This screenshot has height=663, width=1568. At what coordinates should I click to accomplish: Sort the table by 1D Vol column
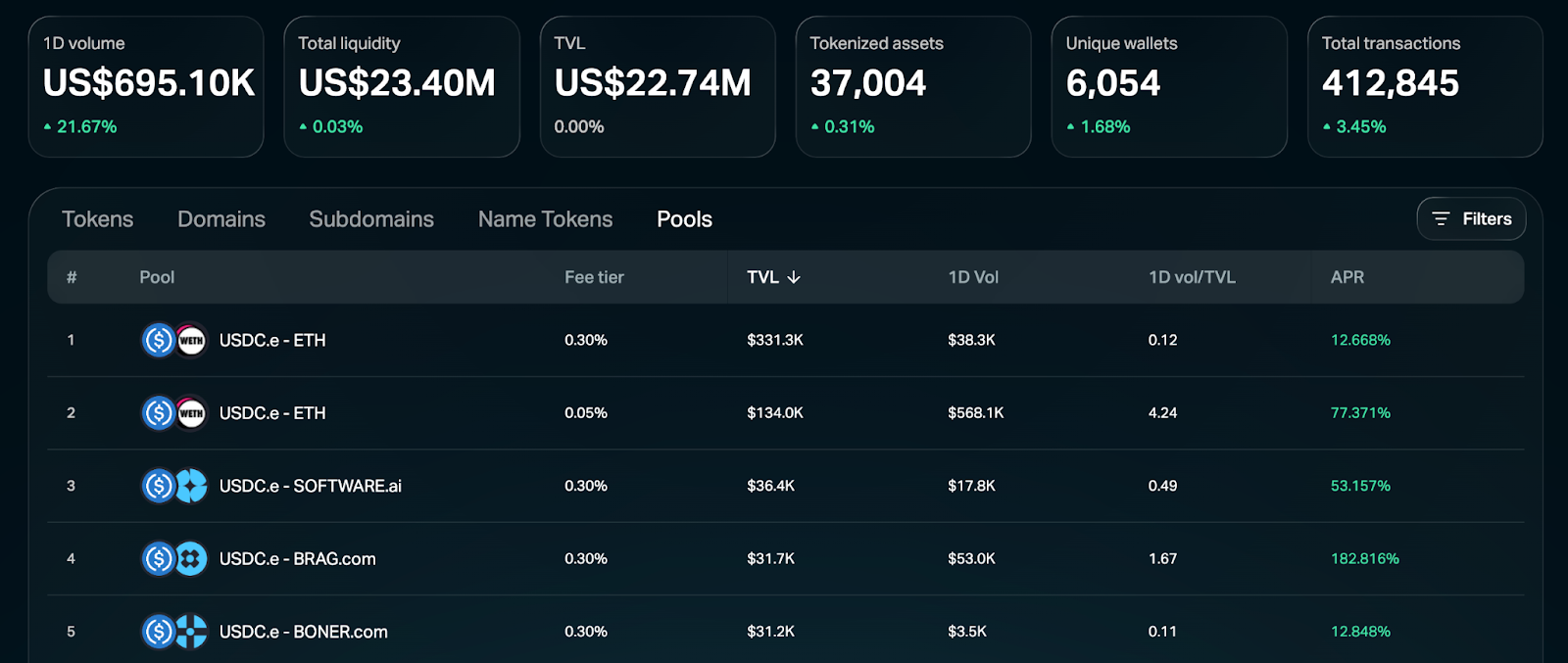point(973,278)
